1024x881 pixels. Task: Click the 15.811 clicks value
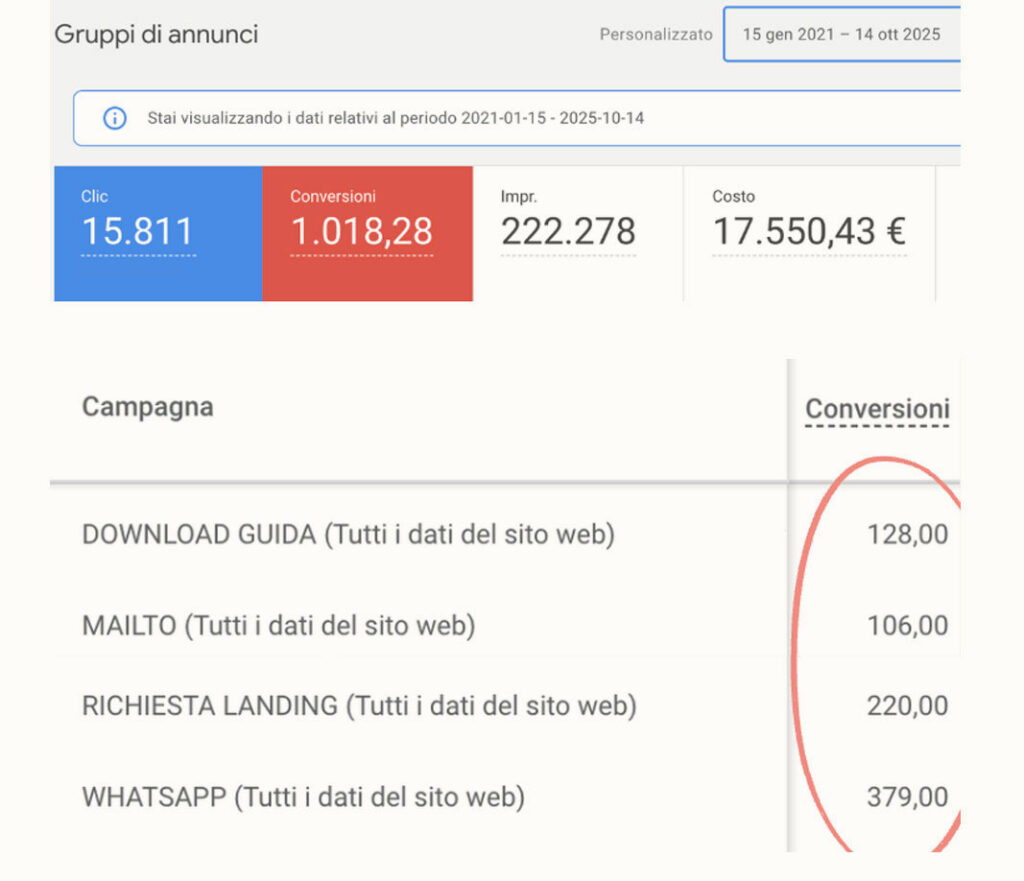[x=137, y=232]
